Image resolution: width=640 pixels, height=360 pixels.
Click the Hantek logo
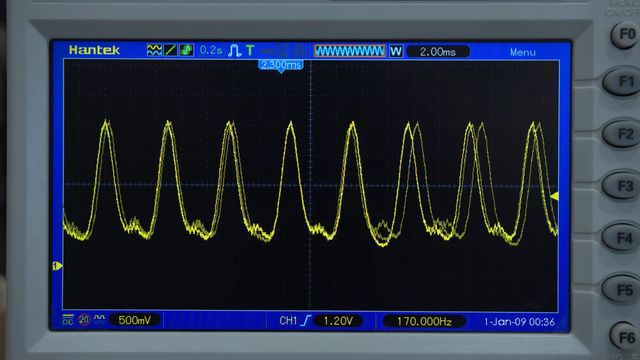94,50
